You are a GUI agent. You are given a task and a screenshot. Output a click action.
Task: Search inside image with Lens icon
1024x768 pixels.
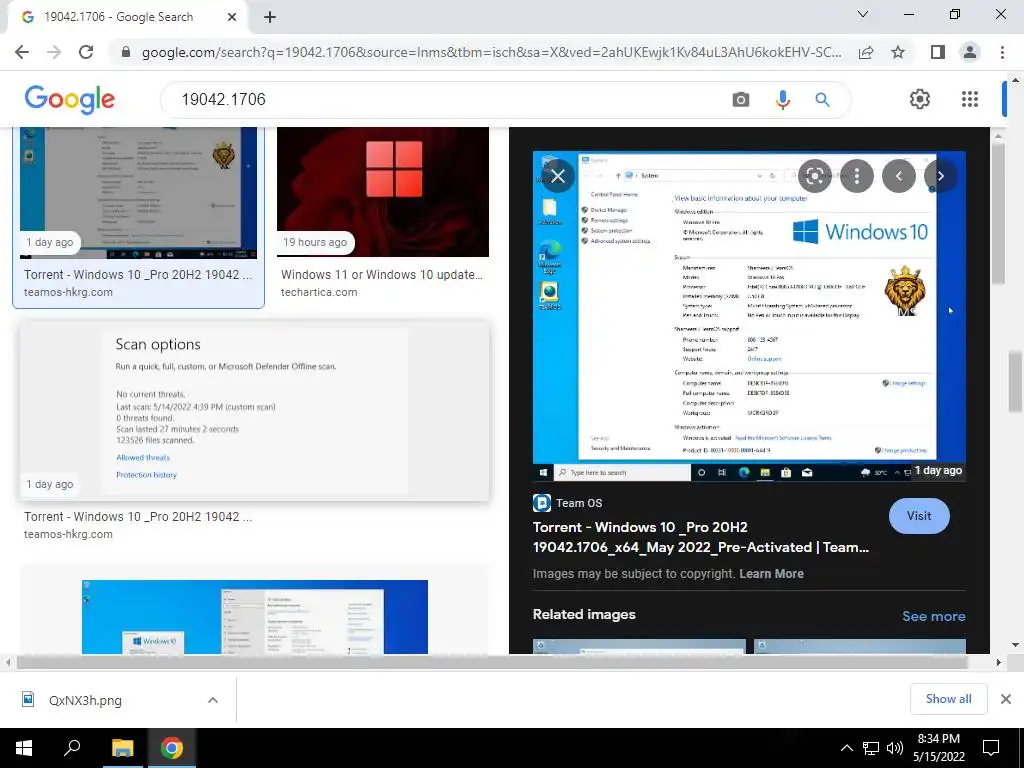[814, 176]
